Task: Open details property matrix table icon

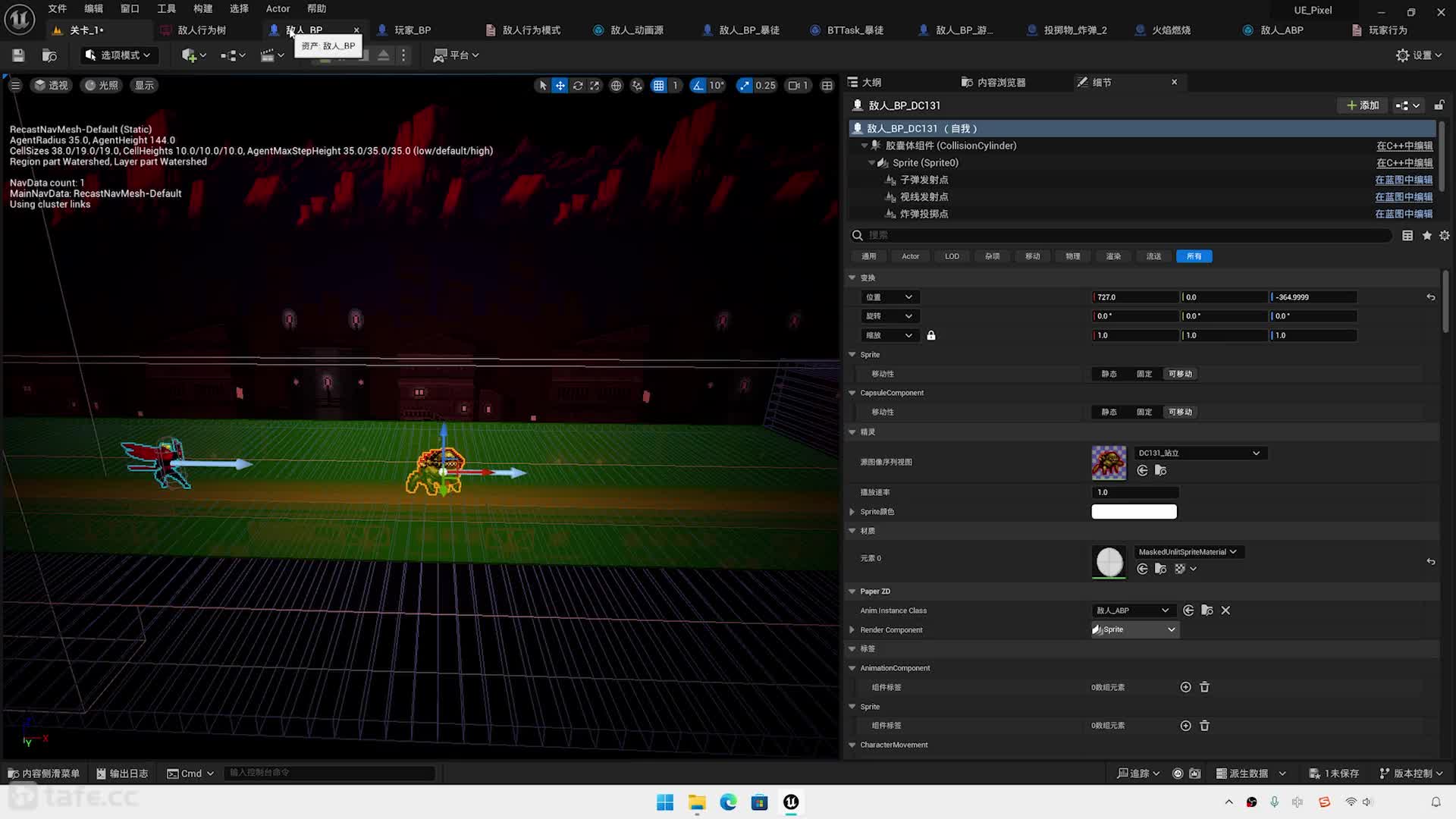Action: click(x=1407, y=236)
